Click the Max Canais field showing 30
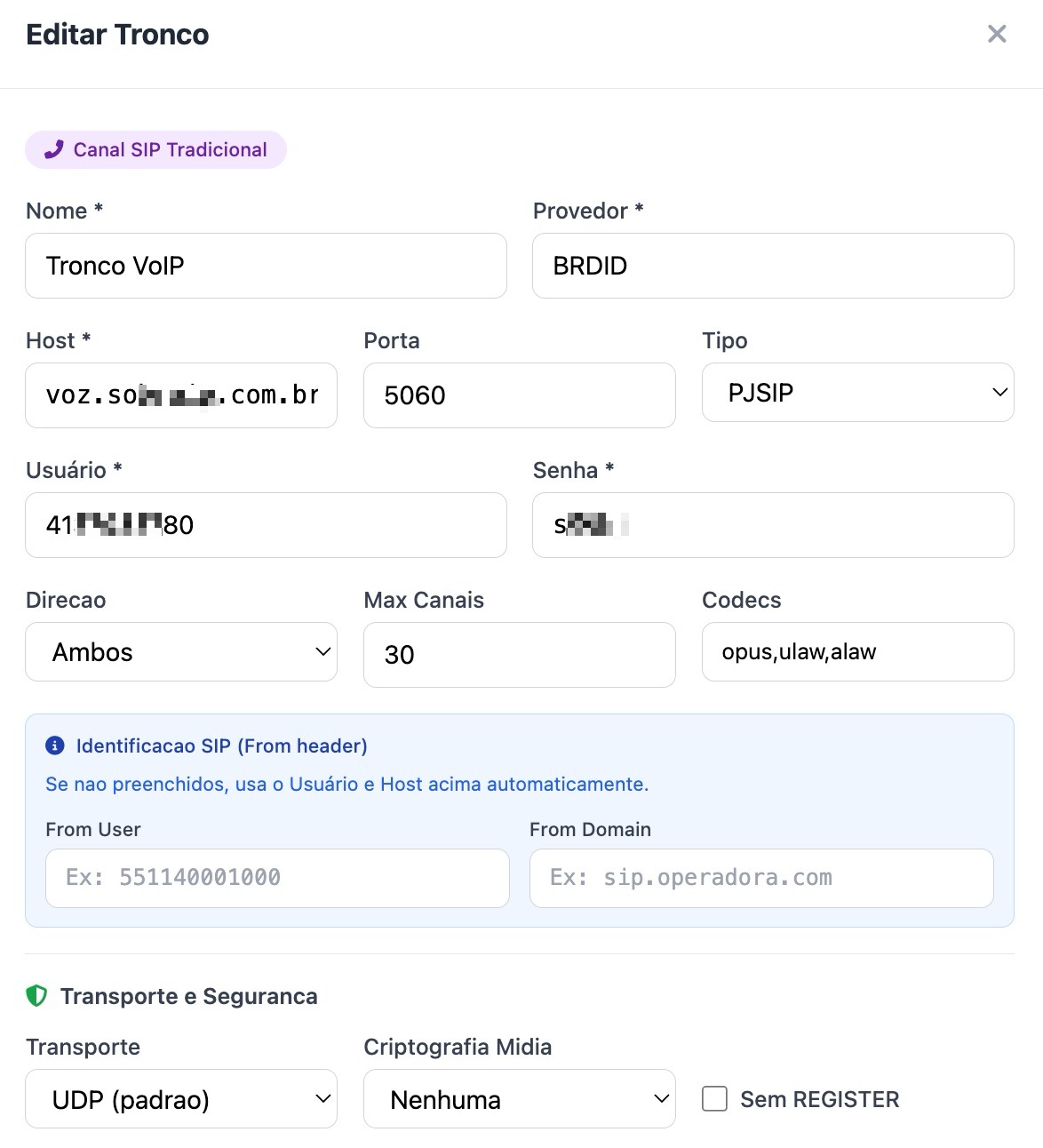The width and height of the screenshot is (1043, 1148). (x=520, y=655)
